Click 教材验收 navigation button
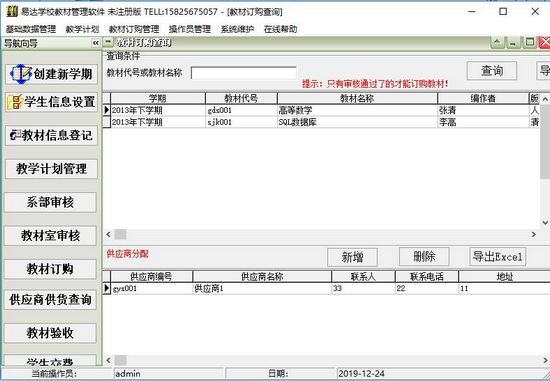Viewport: 550px width, 381px height. [x=50, y=333]
